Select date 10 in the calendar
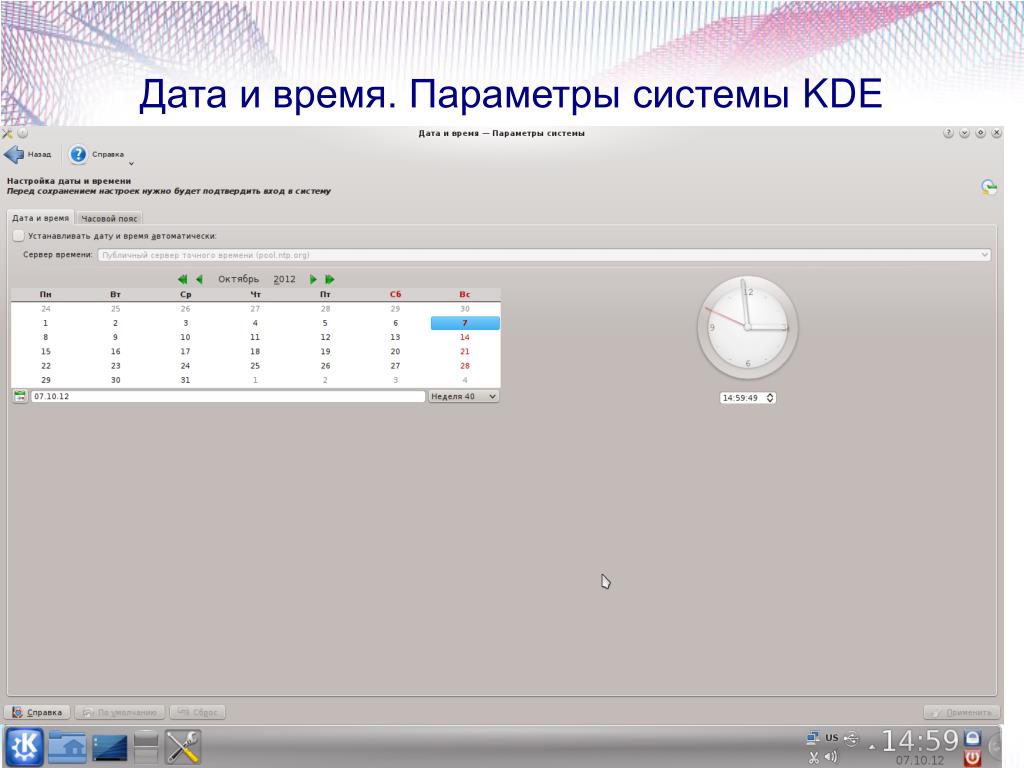Image resolution: width=1024 pixels, height=768 pixels. coord(185,338)
